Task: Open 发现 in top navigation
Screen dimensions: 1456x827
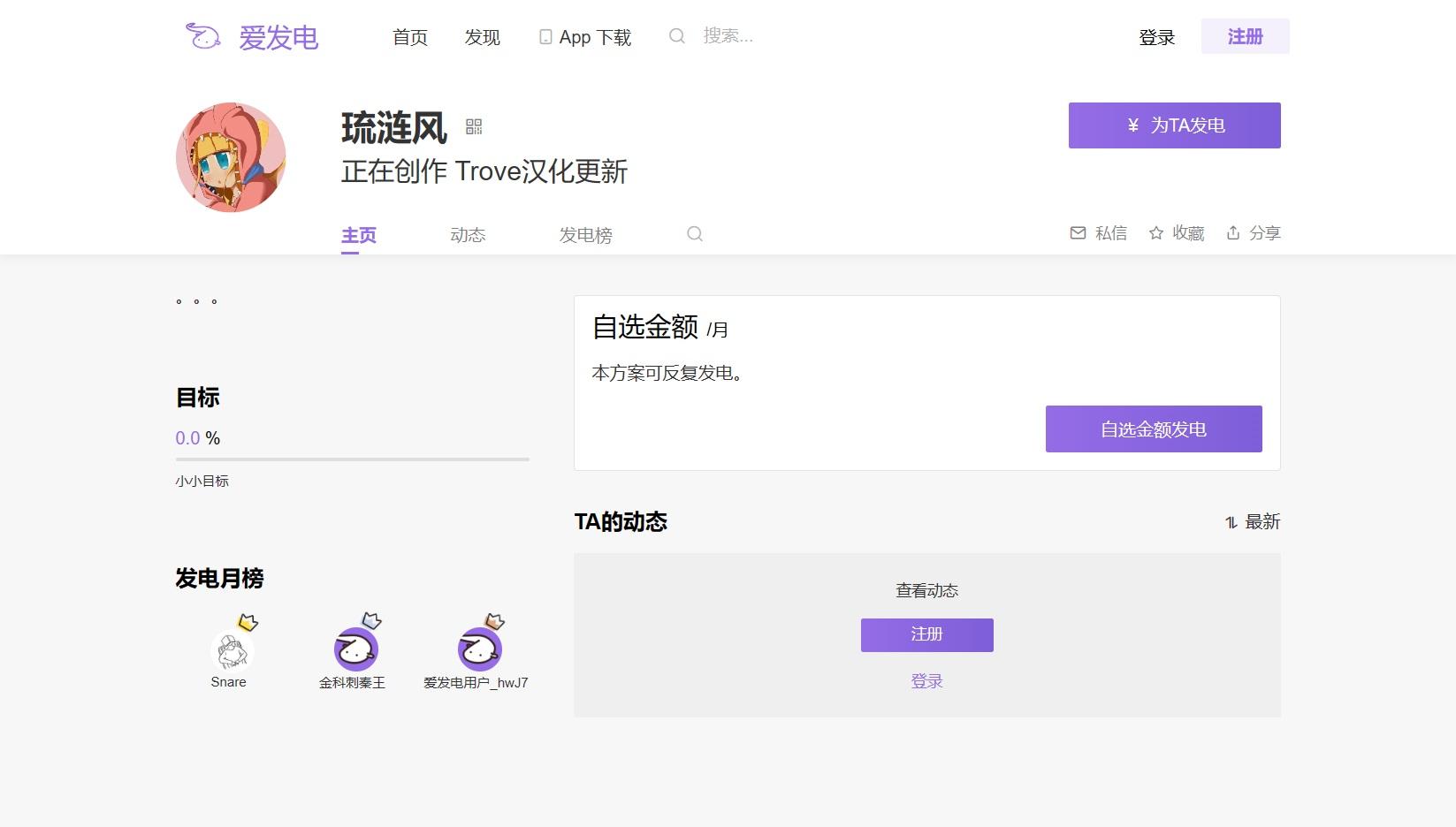Action: click(x=483, y=37)
